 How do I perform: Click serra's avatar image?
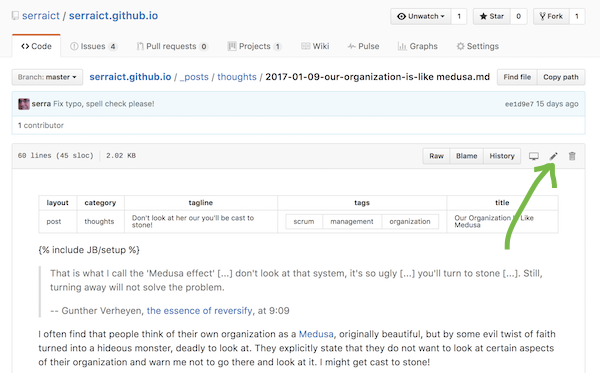[24, 104]
